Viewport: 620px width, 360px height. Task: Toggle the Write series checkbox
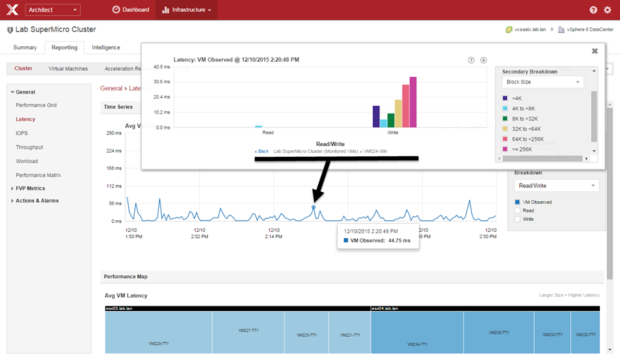pyautogui.click(x=517, y=219)
